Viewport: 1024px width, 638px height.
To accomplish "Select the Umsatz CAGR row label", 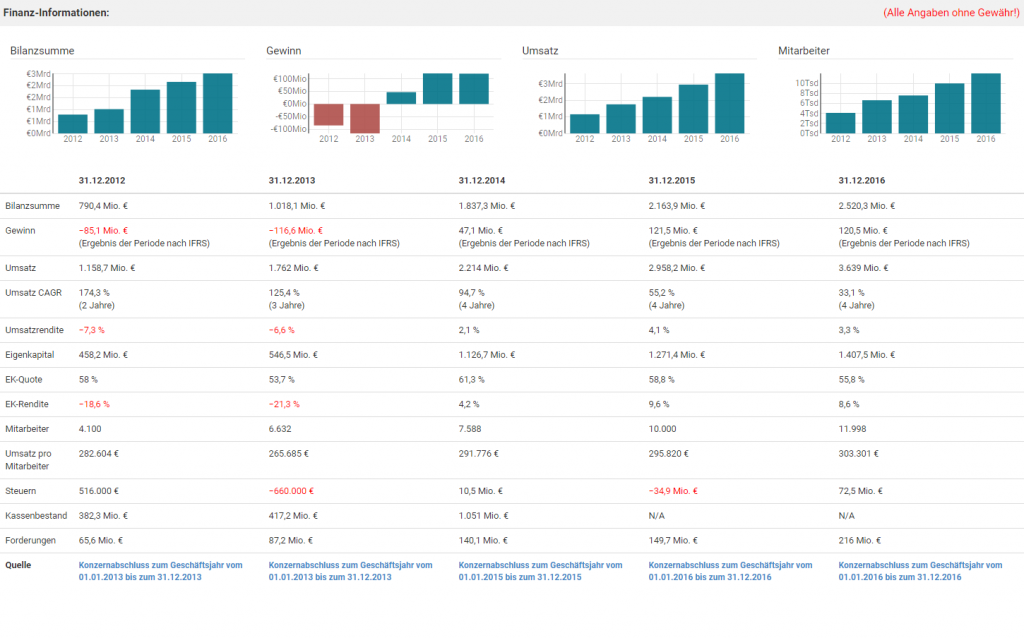I will pyautogui.click(x=35, y=291).
